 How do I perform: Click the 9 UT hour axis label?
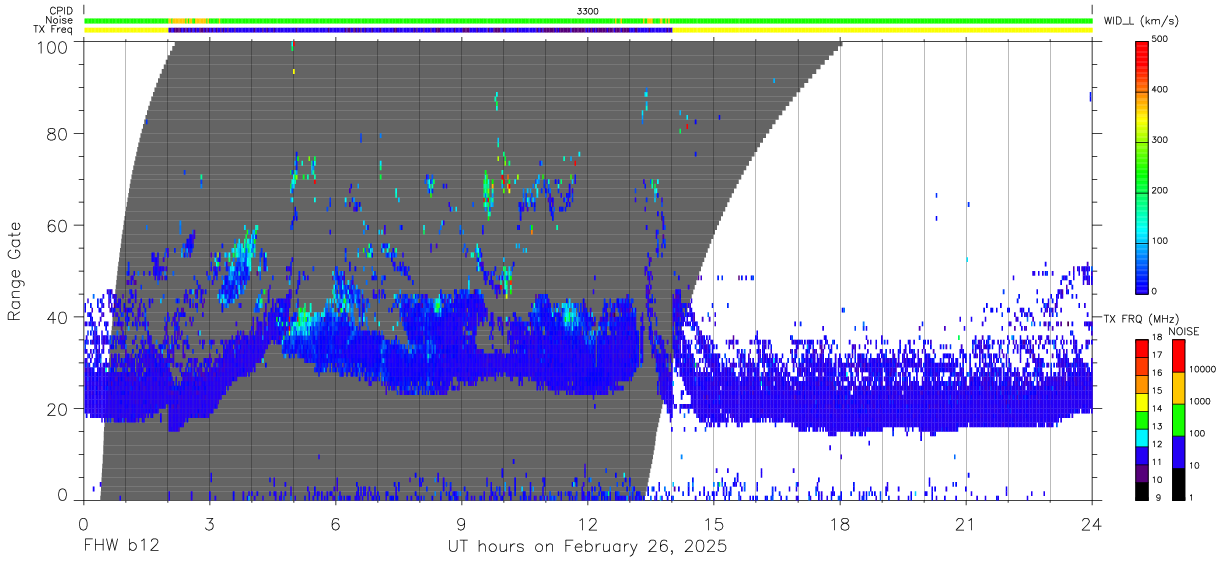point(462,523)
